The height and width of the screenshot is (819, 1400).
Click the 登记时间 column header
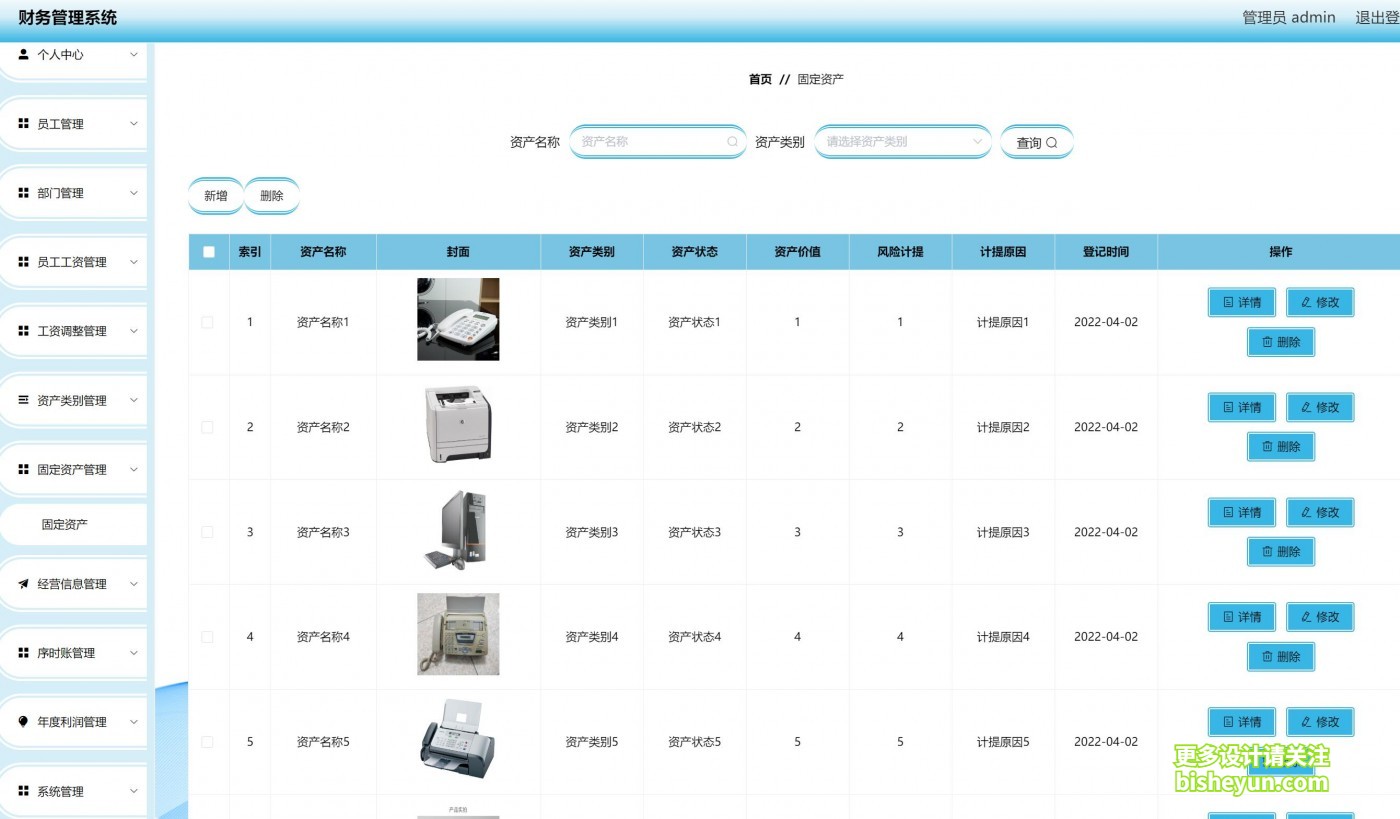point(1106,252)
